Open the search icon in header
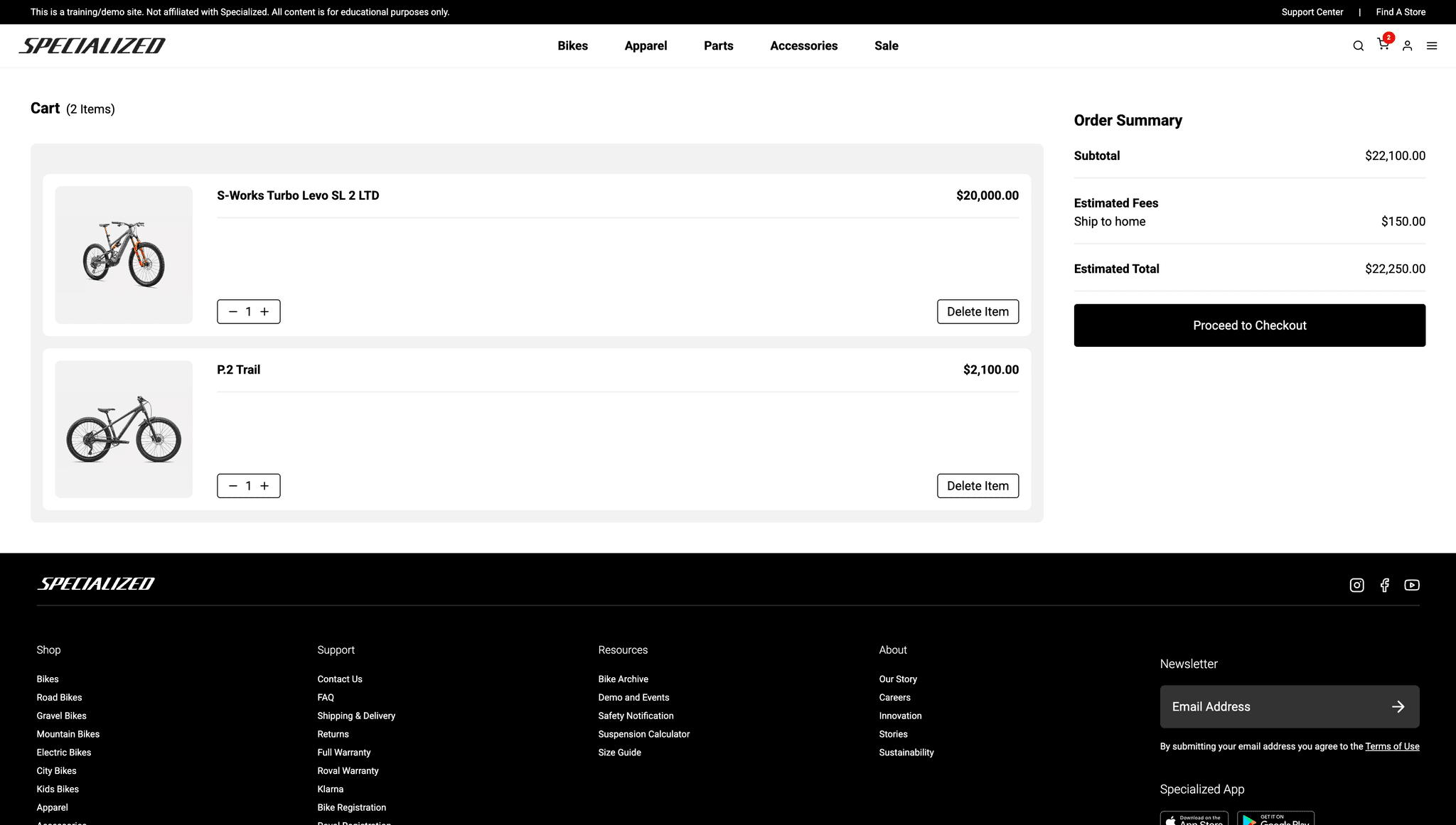This screenshot has height=825, width=1456. click(x=1358, y=46)
